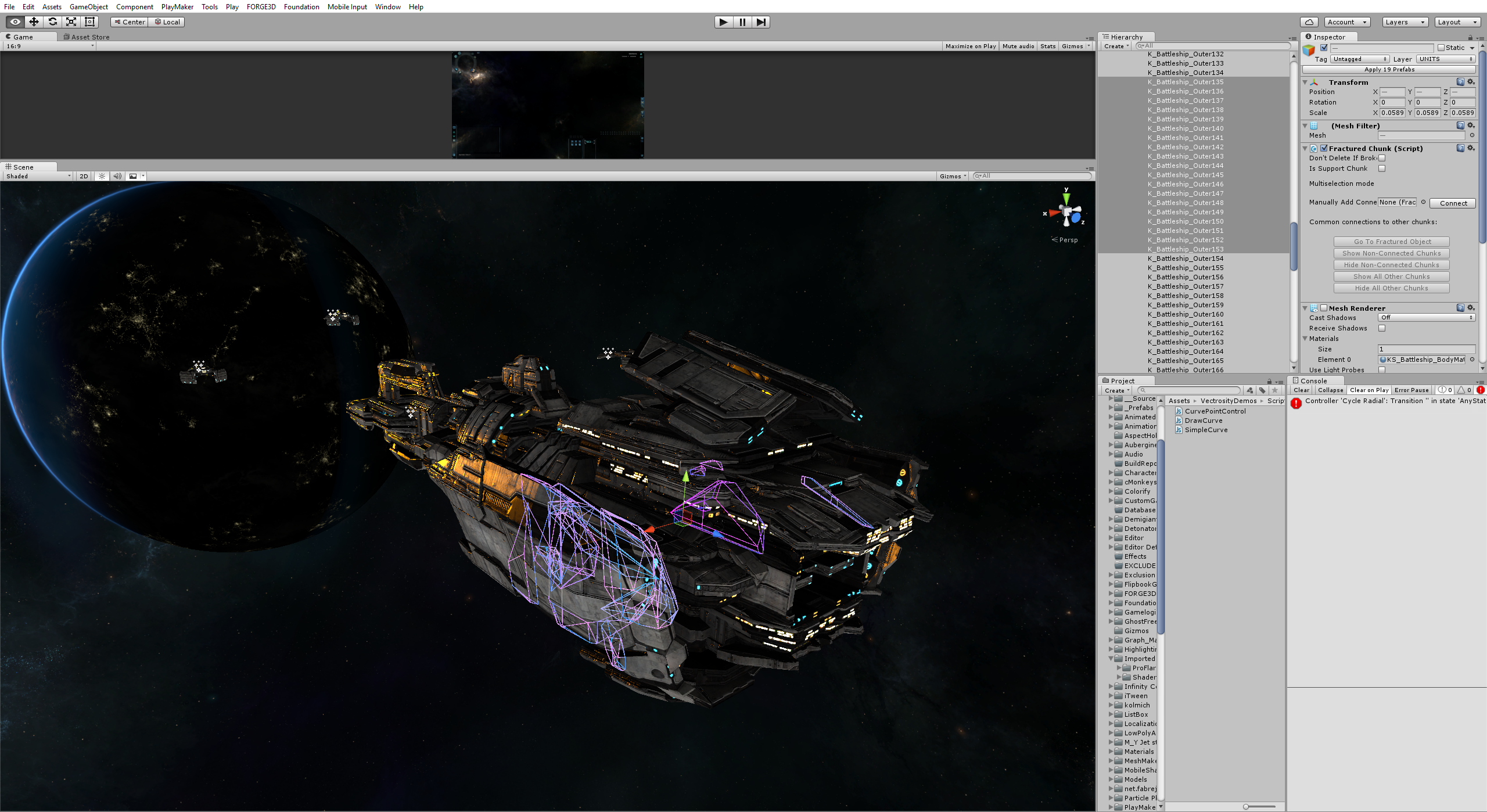Toggle the 2D scene view button
1487x812 pixels.
coord(84,176)
